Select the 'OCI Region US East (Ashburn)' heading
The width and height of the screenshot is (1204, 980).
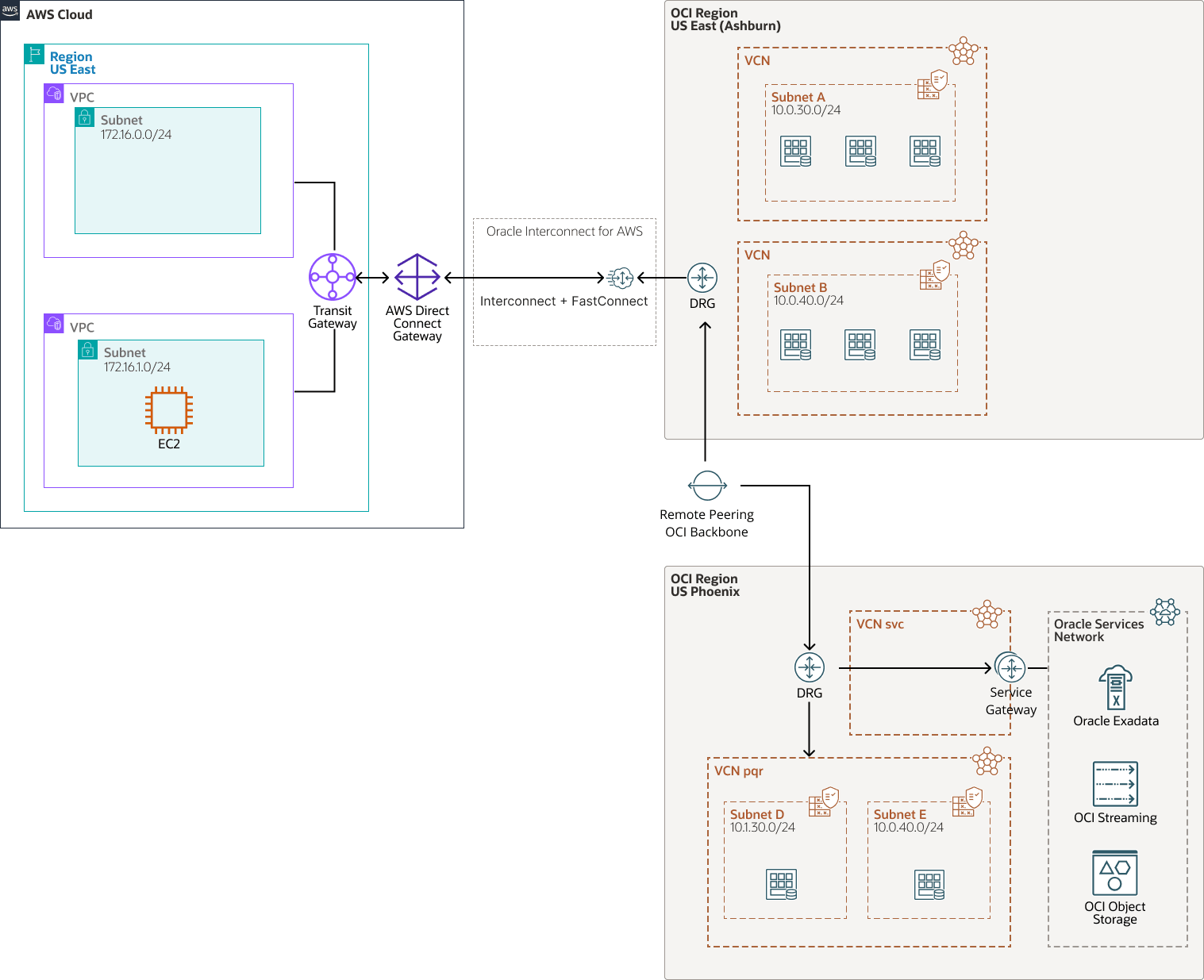point(725,19)
